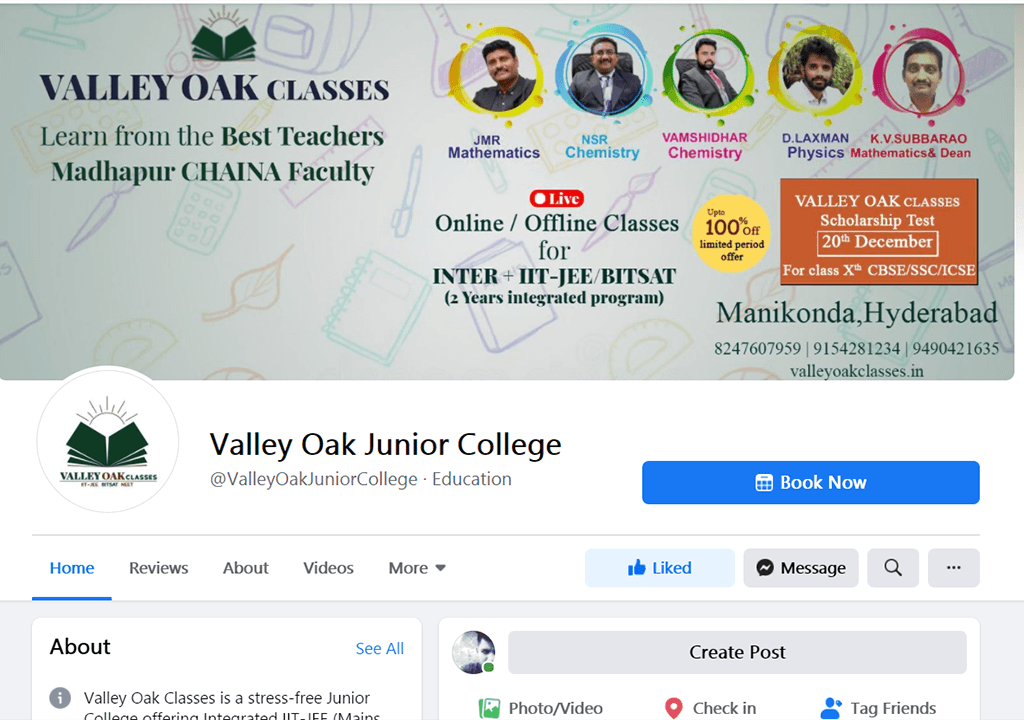Click the @ValleyOakJuniorCollege handle text
The image size is (1024, 720).
[x=313, y=479]
